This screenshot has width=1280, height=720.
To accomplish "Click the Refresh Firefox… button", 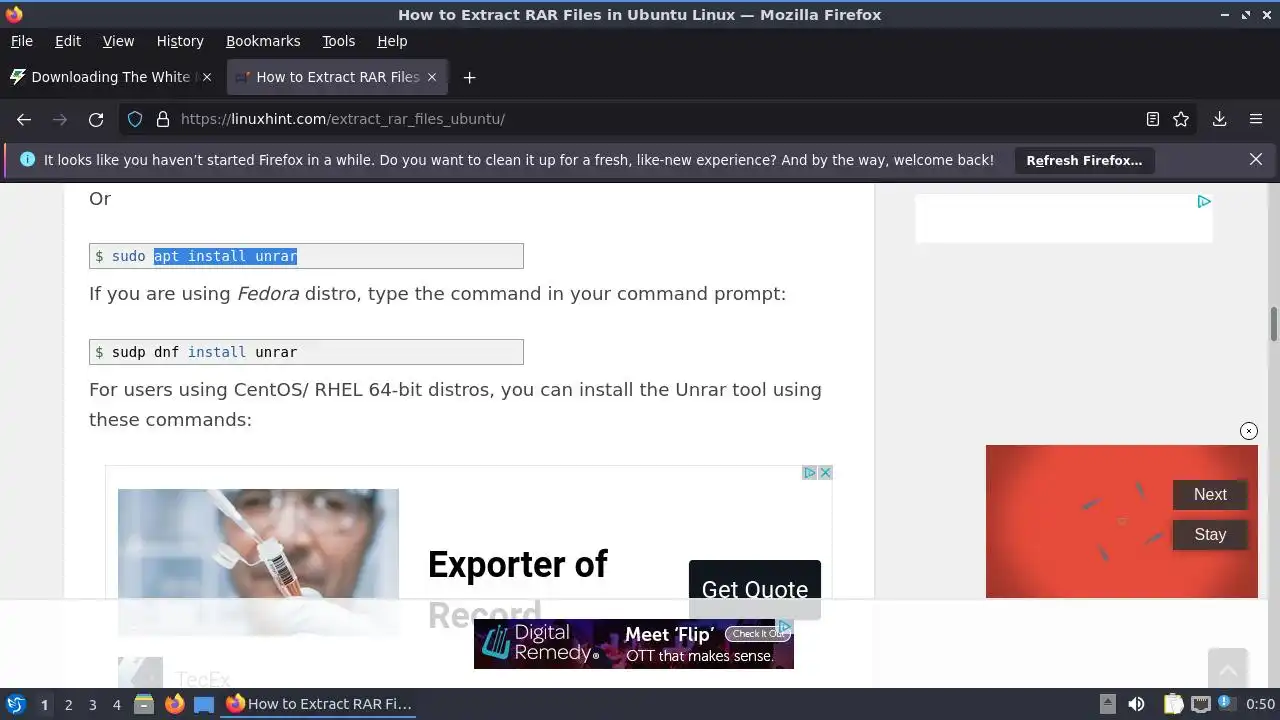I will click(x=1084, y=160).
